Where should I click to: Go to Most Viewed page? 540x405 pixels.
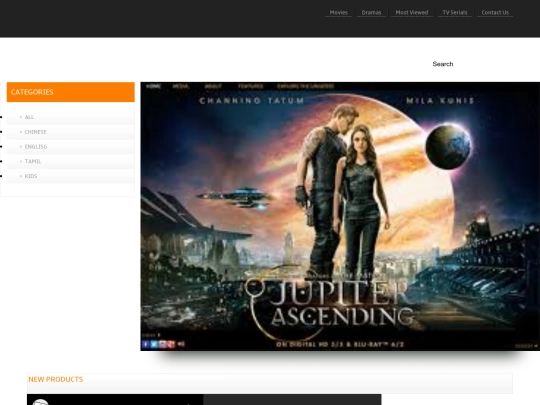click(x=412, y=12)
